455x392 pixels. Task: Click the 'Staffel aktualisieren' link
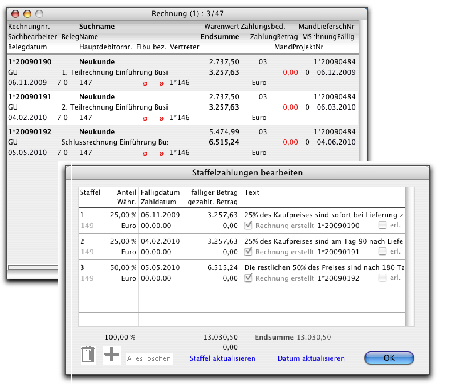click(222, 359)
